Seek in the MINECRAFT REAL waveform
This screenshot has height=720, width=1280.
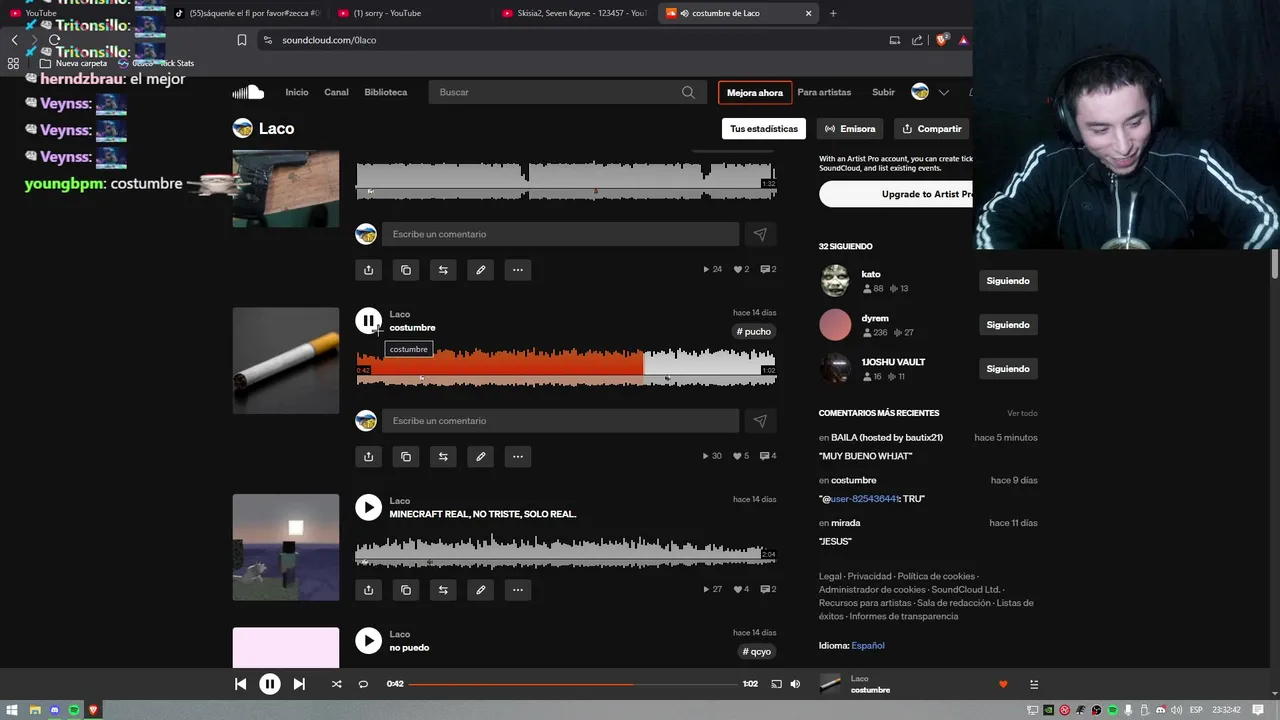coord(566,552)
